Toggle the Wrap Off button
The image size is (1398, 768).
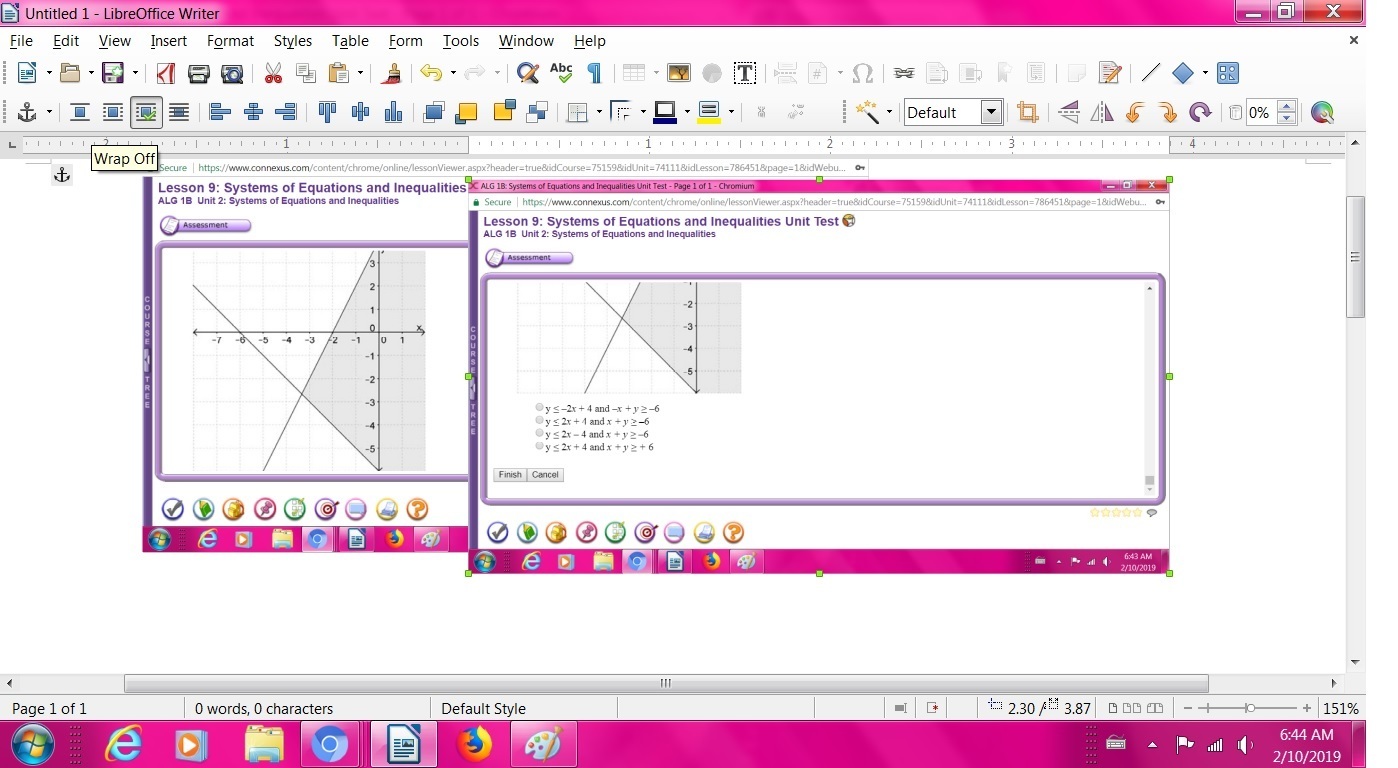point(80,113)
